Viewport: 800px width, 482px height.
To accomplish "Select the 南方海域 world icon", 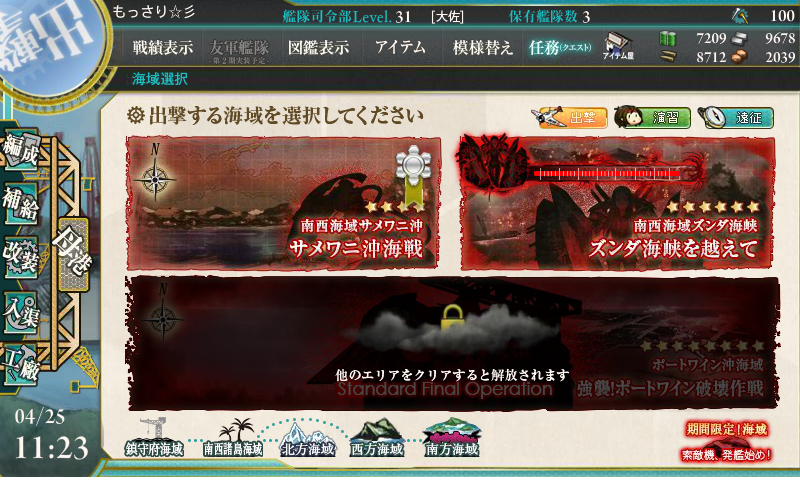I will [x=452, y=438].
